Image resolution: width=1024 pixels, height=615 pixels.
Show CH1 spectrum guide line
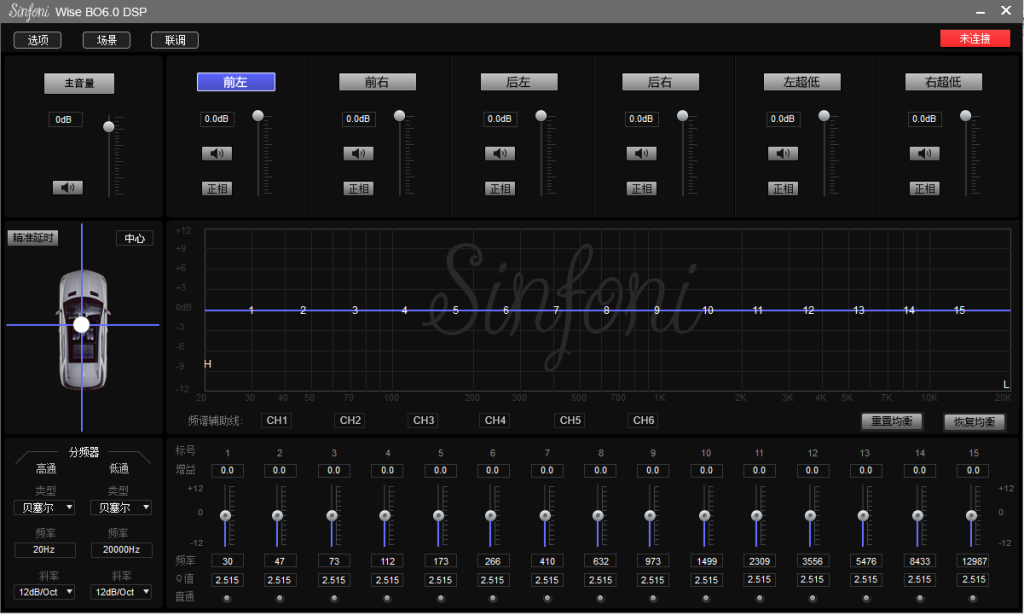tap(277, 420)
